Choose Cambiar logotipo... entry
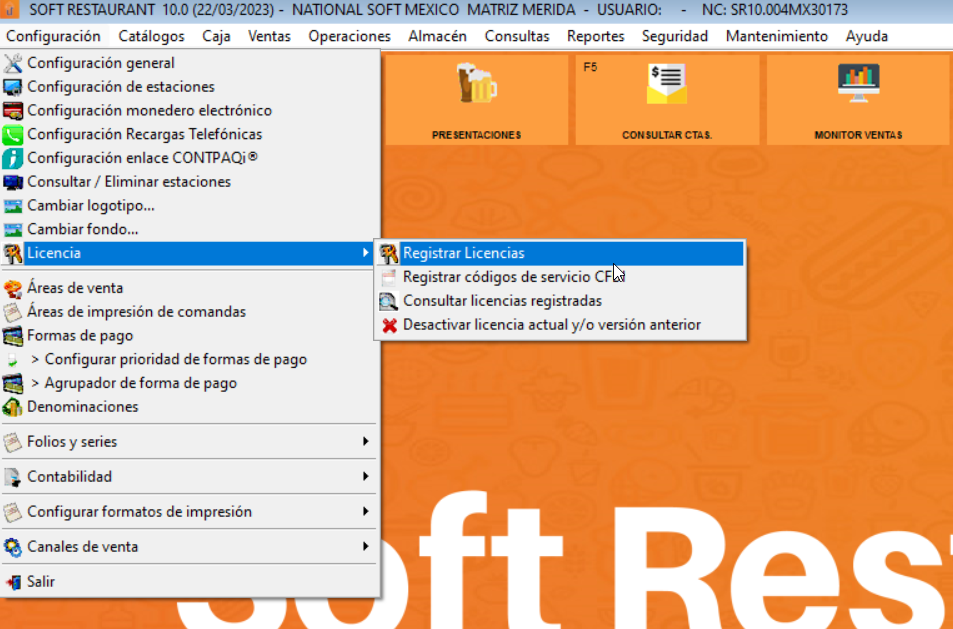 pyautogui.click(x=190, y=205)
